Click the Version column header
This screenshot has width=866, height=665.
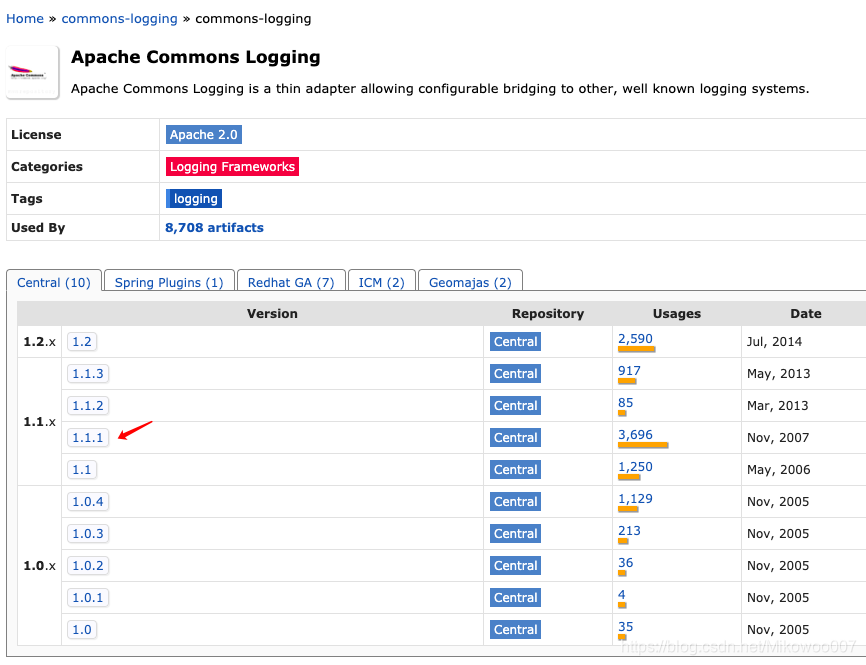(x=272, y=314)
